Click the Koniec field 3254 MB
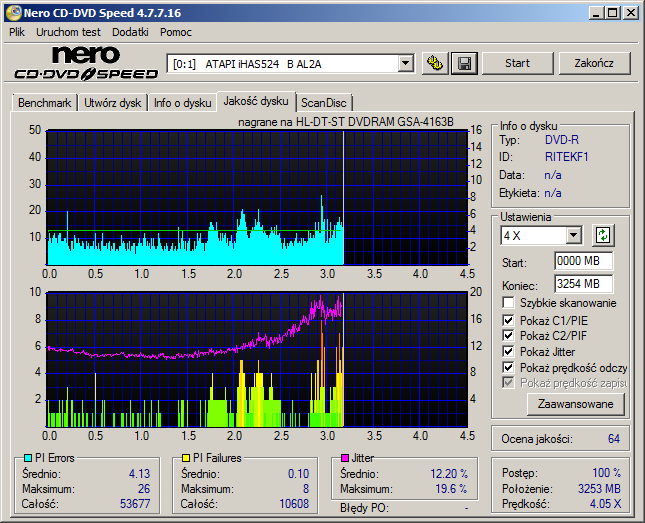 (x=583, y=284)
